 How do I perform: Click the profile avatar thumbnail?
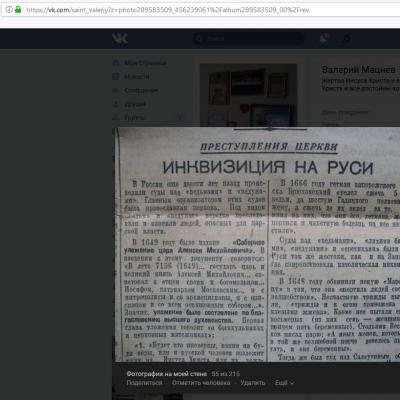(x=248, y=95)
